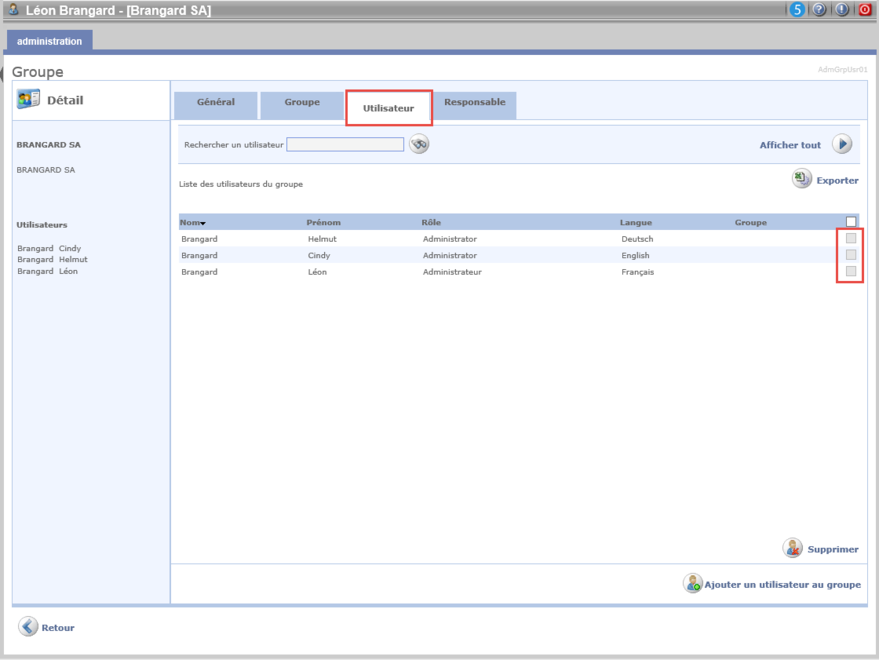Click the search icon beside the user field
879x660 pixels.
click(419, 145)
